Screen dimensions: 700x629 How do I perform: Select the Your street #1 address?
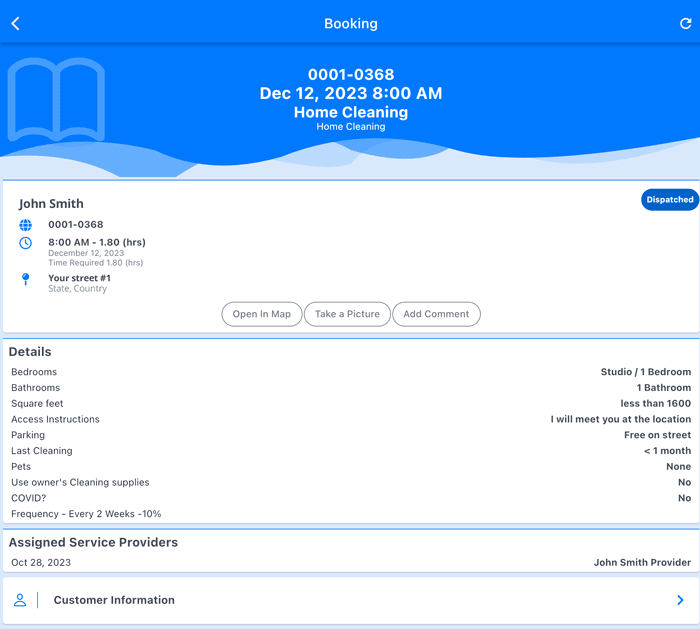pyautogui.click(x=79, y=278)
